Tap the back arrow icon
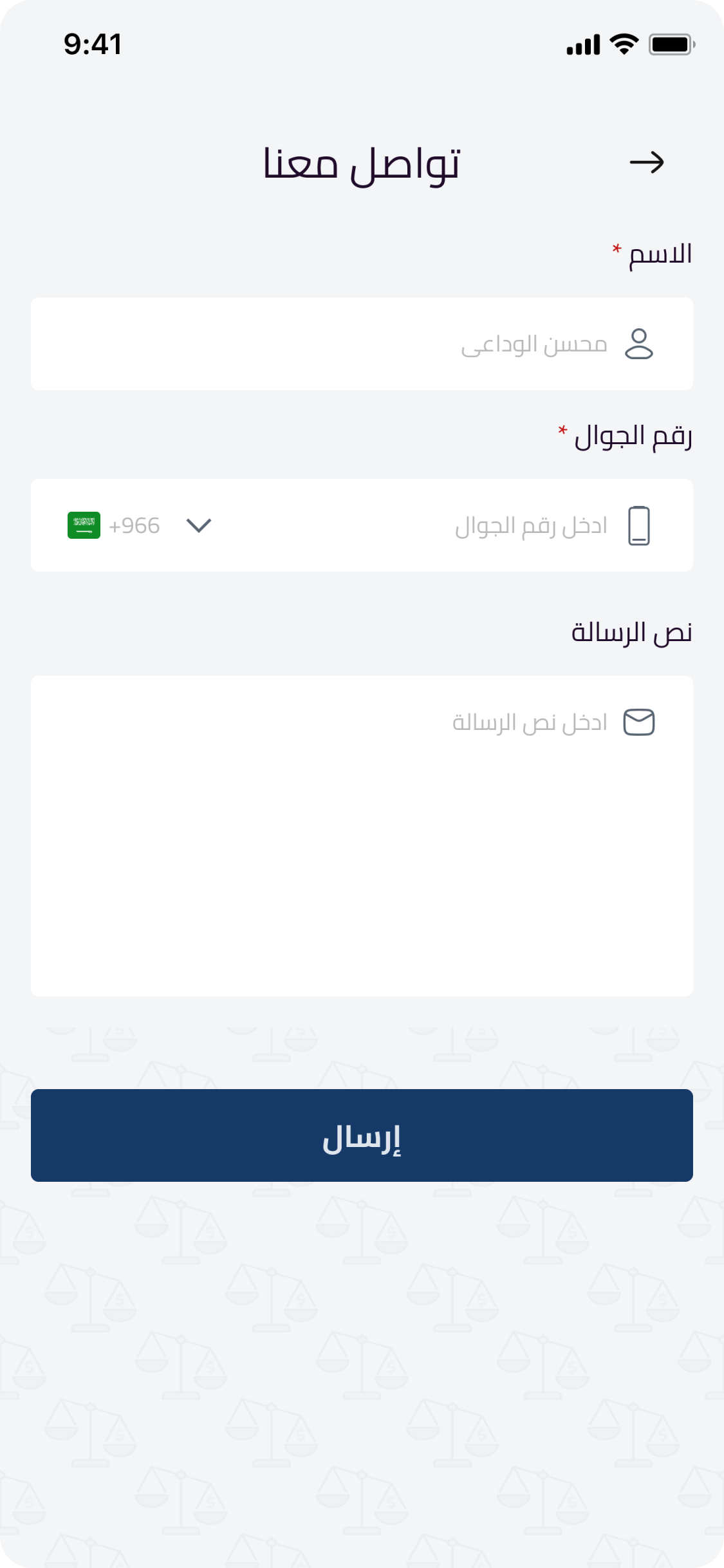This screenshot has height=1568, width=724. click(x=646, y=162)
